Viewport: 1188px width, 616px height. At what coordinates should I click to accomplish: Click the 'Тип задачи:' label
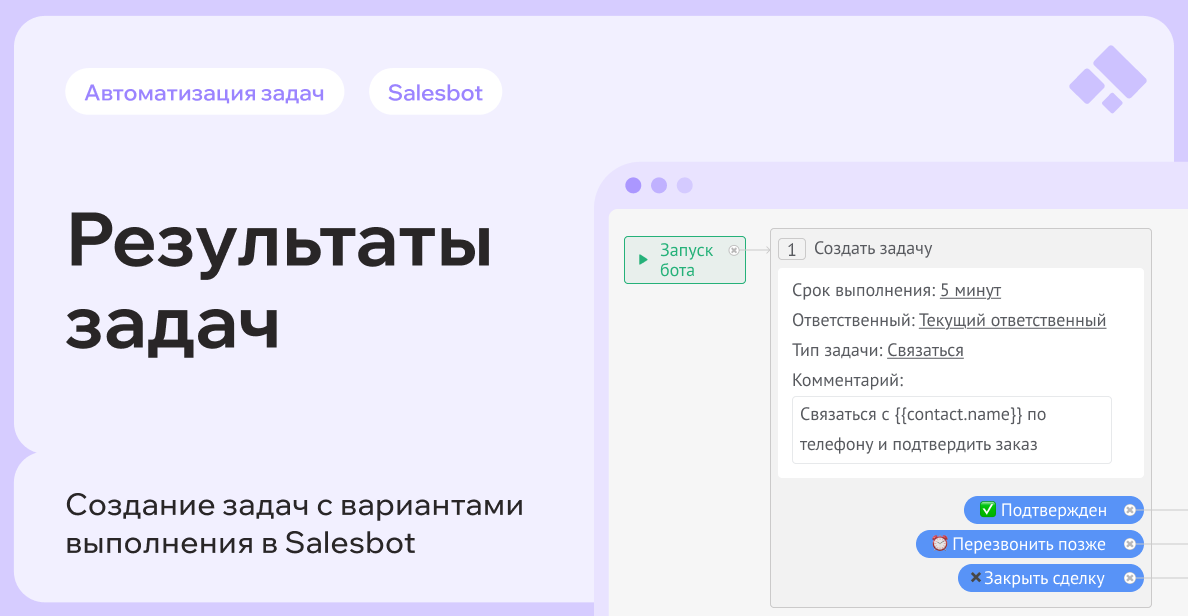[837, 350]
